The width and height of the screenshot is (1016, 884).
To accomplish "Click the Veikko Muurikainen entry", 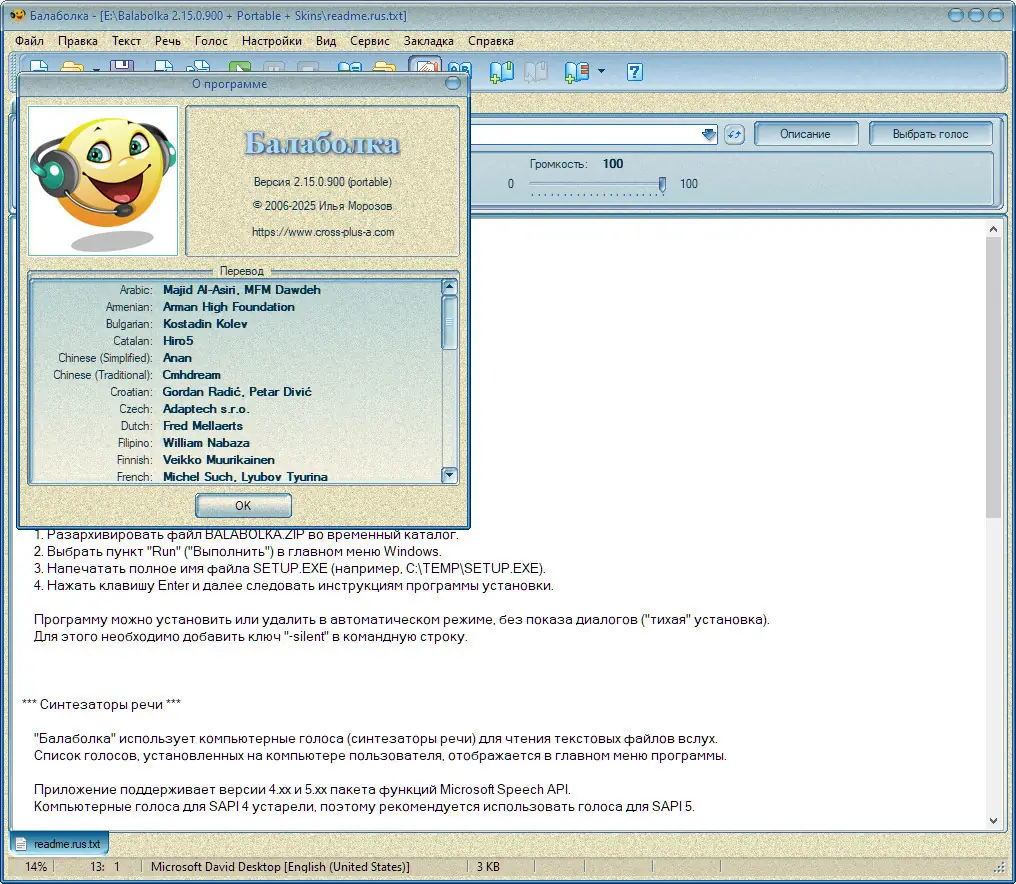I will (x=219, y=459).
